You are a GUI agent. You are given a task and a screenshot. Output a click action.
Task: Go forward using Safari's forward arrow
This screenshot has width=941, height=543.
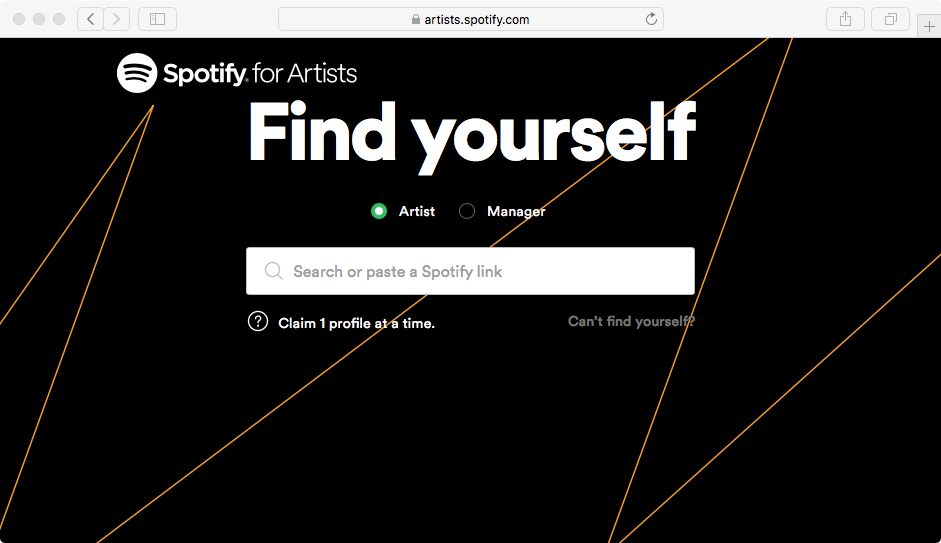[x=117, y=19]
